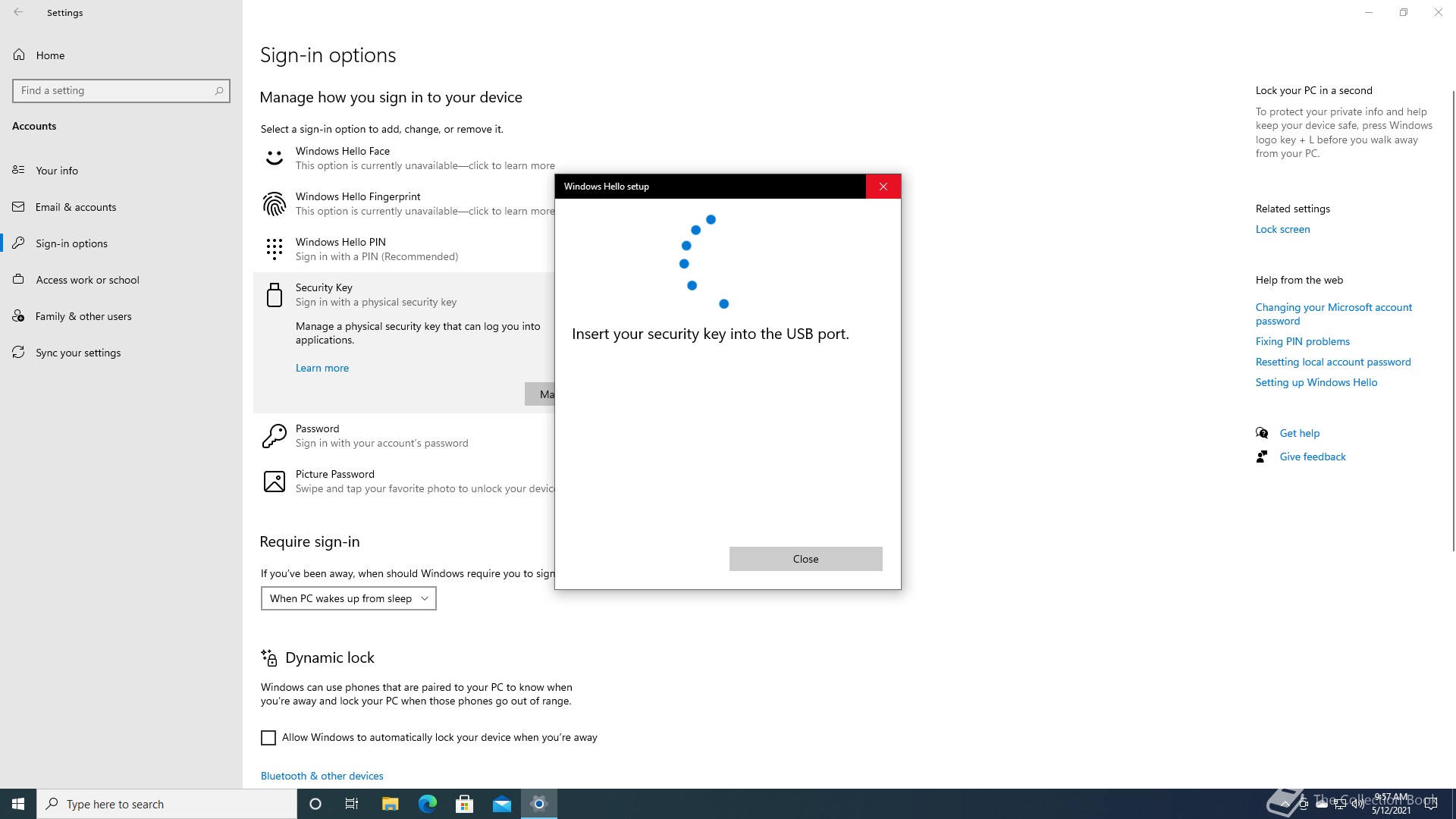Expand the Windows Hello Fingerprint option
1456x819 pixels.
pos(404,204)
